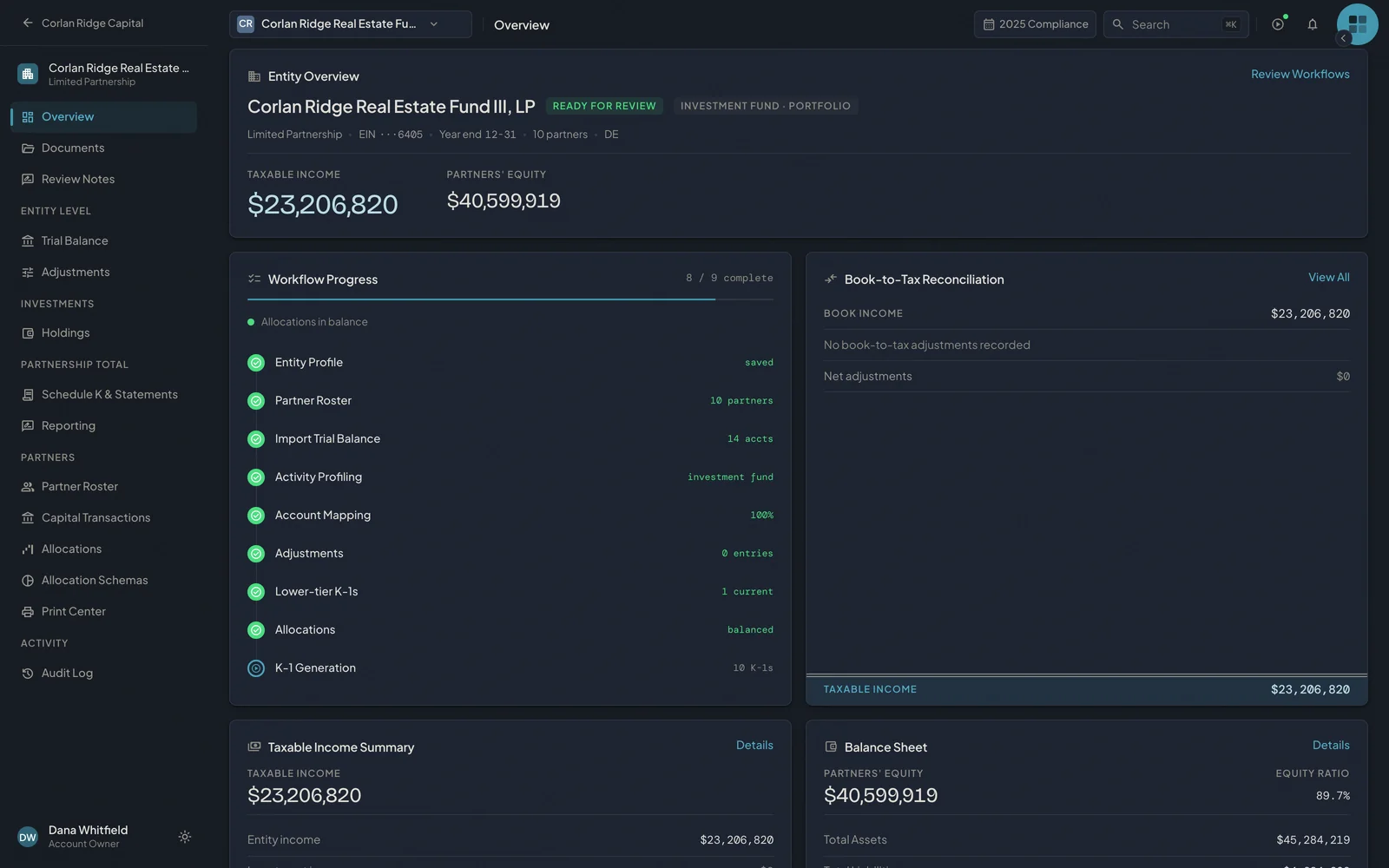Click the Import Trial Balance workflow step
Screen dimensions: 1389x868
pos(510,439)
